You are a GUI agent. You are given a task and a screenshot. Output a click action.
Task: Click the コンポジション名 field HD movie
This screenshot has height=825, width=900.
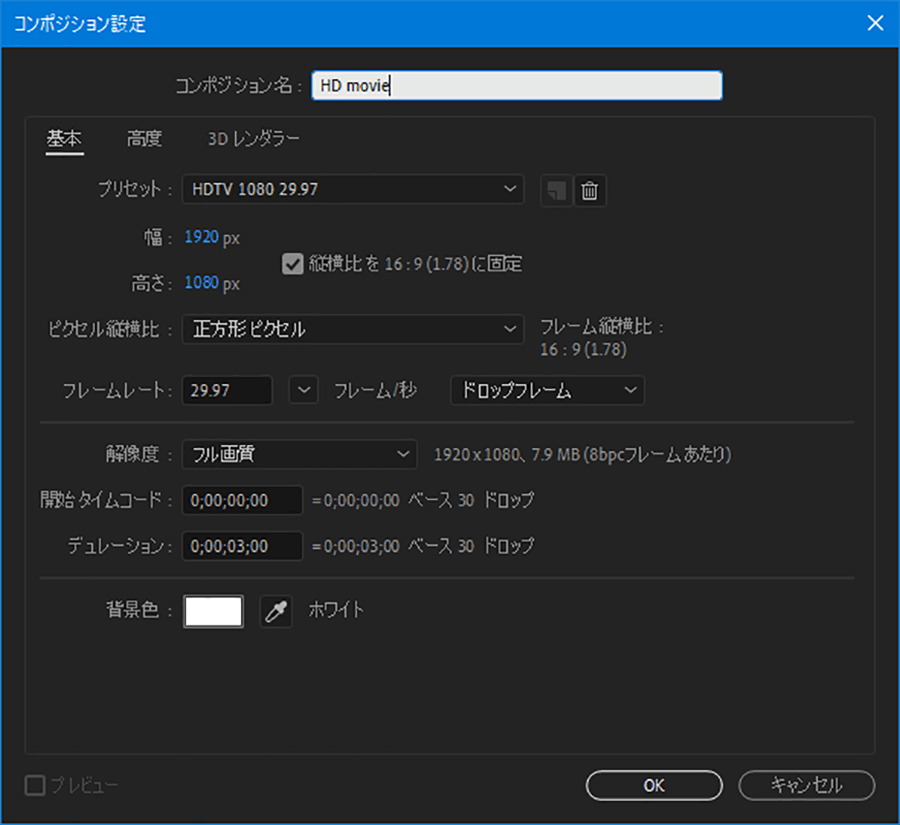[517, 86]
